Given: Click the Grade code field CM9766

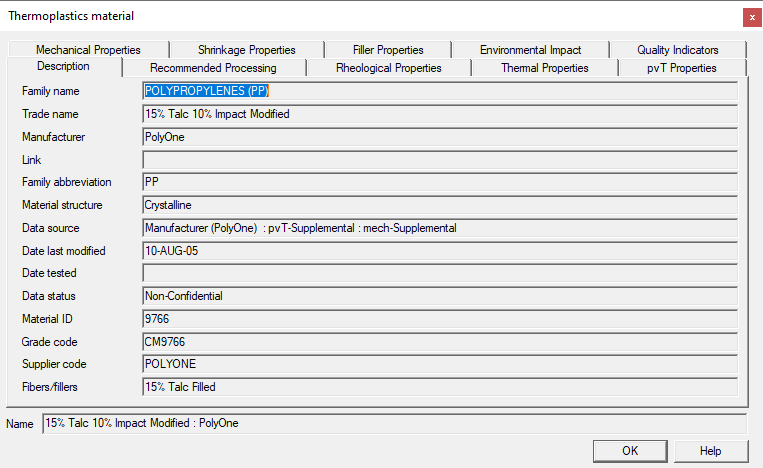Looking at the screenshot, I should point(440,342).
